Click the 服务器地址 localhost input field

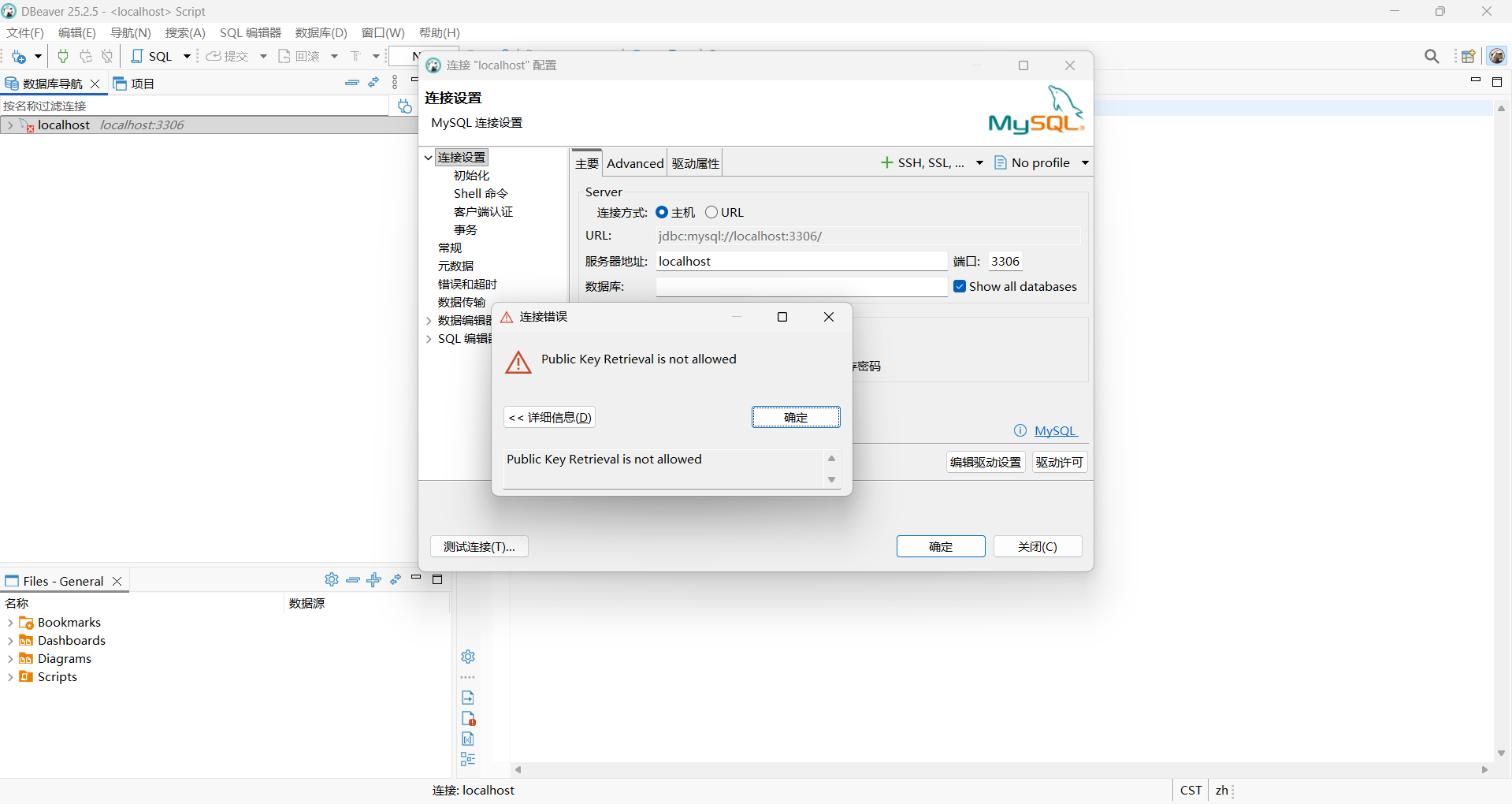point(802,261)
